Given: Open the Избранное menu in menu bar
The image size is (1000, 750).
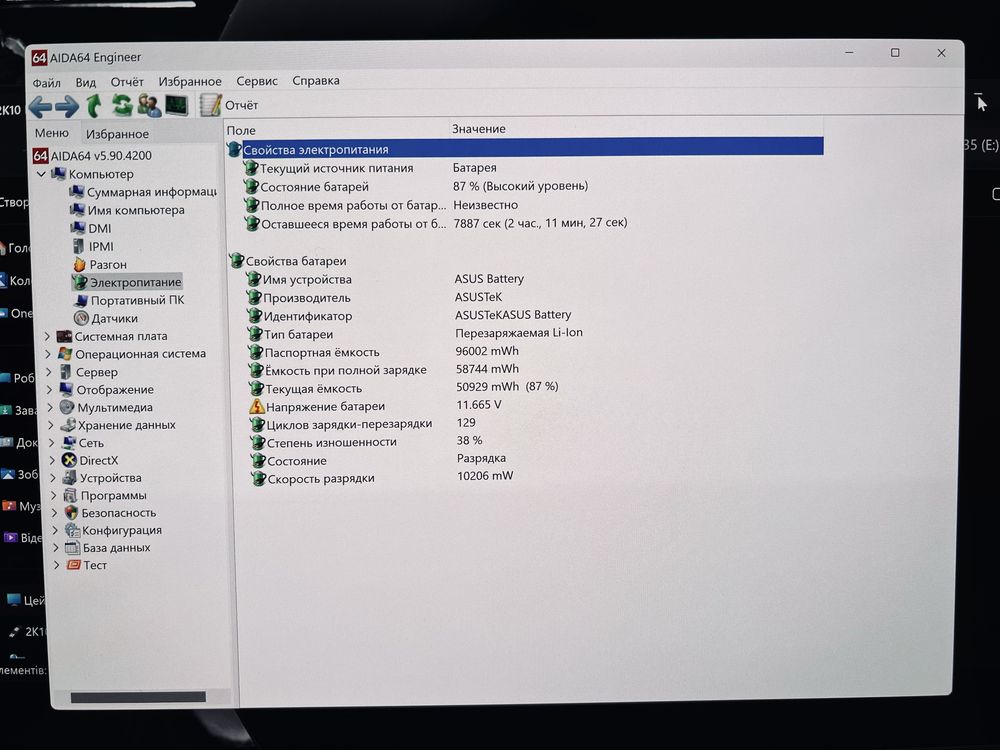Looking at the screenshot, I should pyautogui.click(x=190, y=82).
